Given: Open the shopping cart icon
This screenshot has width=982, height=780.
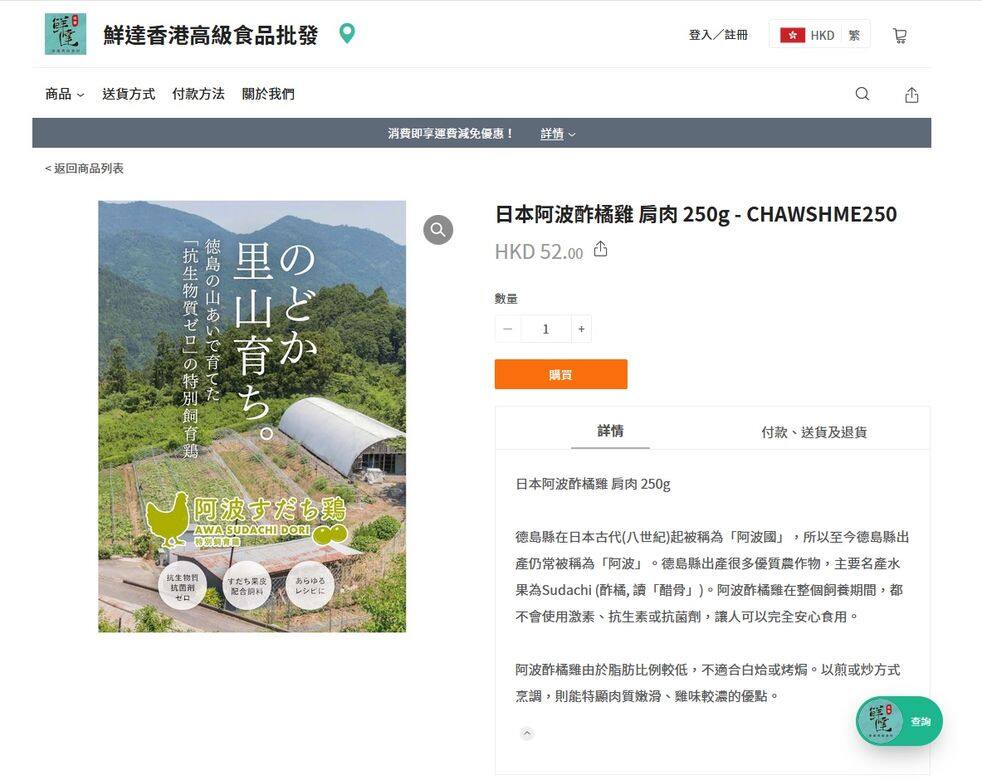Looking at the screenshot, I should tap(899, 36).
